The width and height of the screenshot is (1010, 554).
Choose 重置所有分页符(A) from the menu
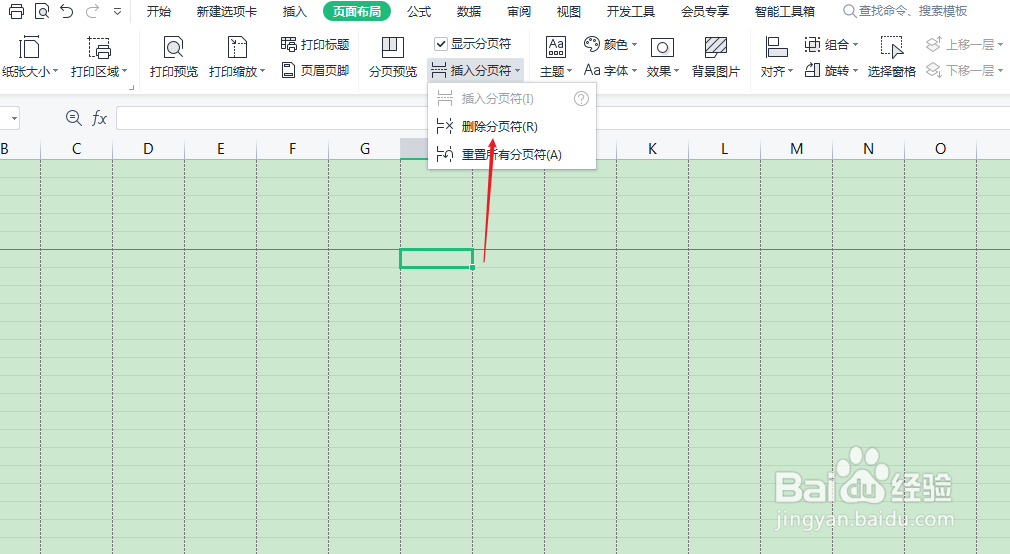click(512, 155)
